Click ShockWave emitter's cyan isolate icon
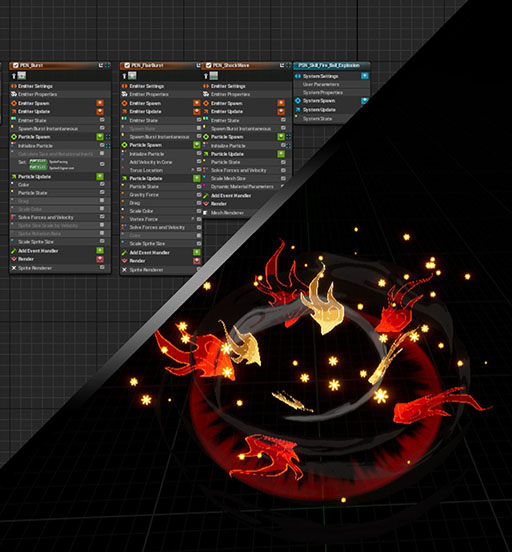The height and width of the screenshot is (552, 512). click(288, 65)
